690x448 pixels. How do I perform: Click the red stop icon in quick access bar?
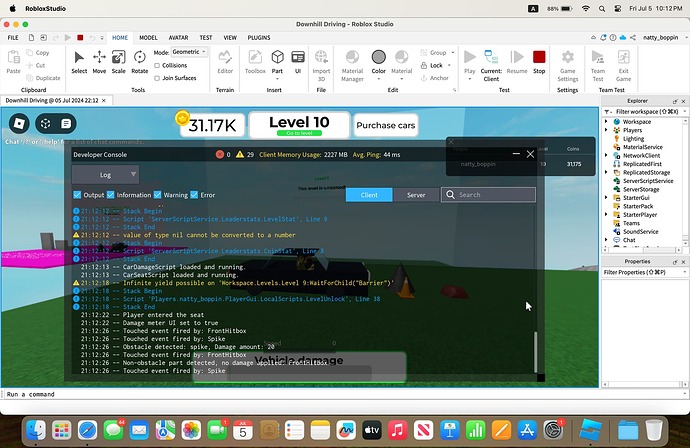(x=80, y=38)
